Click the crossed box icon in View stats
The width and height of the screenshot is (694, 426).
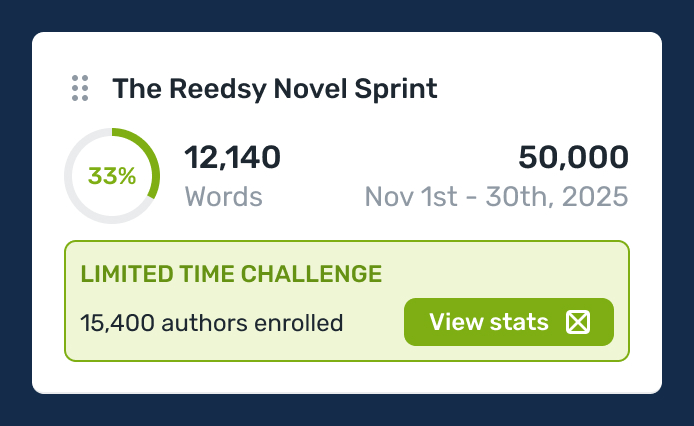click(x=578, y=322)
